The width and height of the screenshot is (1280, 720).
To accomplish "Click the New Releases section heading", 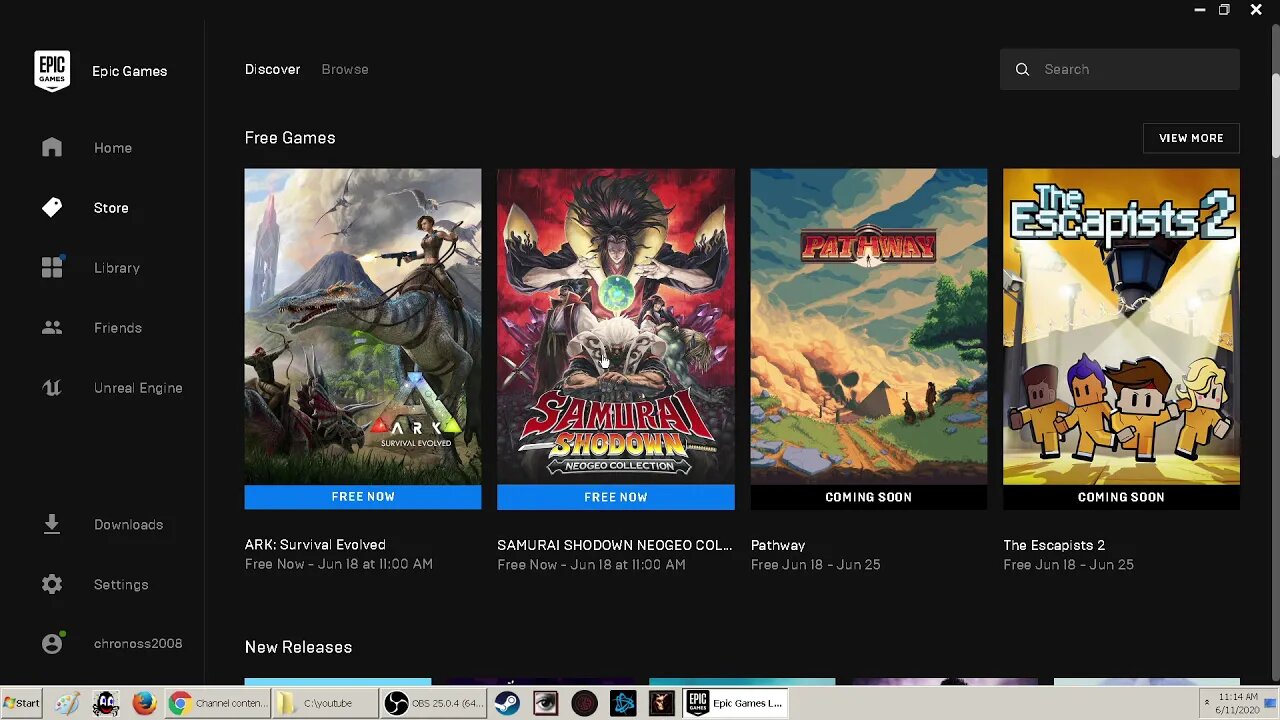I will click(298, 647).
